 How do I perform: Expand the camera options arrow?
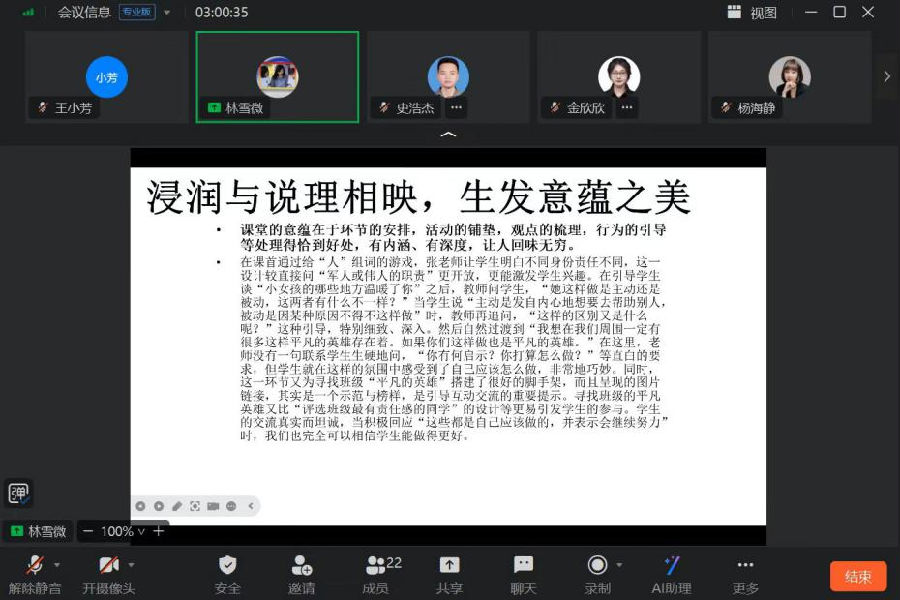pos(130,565)
